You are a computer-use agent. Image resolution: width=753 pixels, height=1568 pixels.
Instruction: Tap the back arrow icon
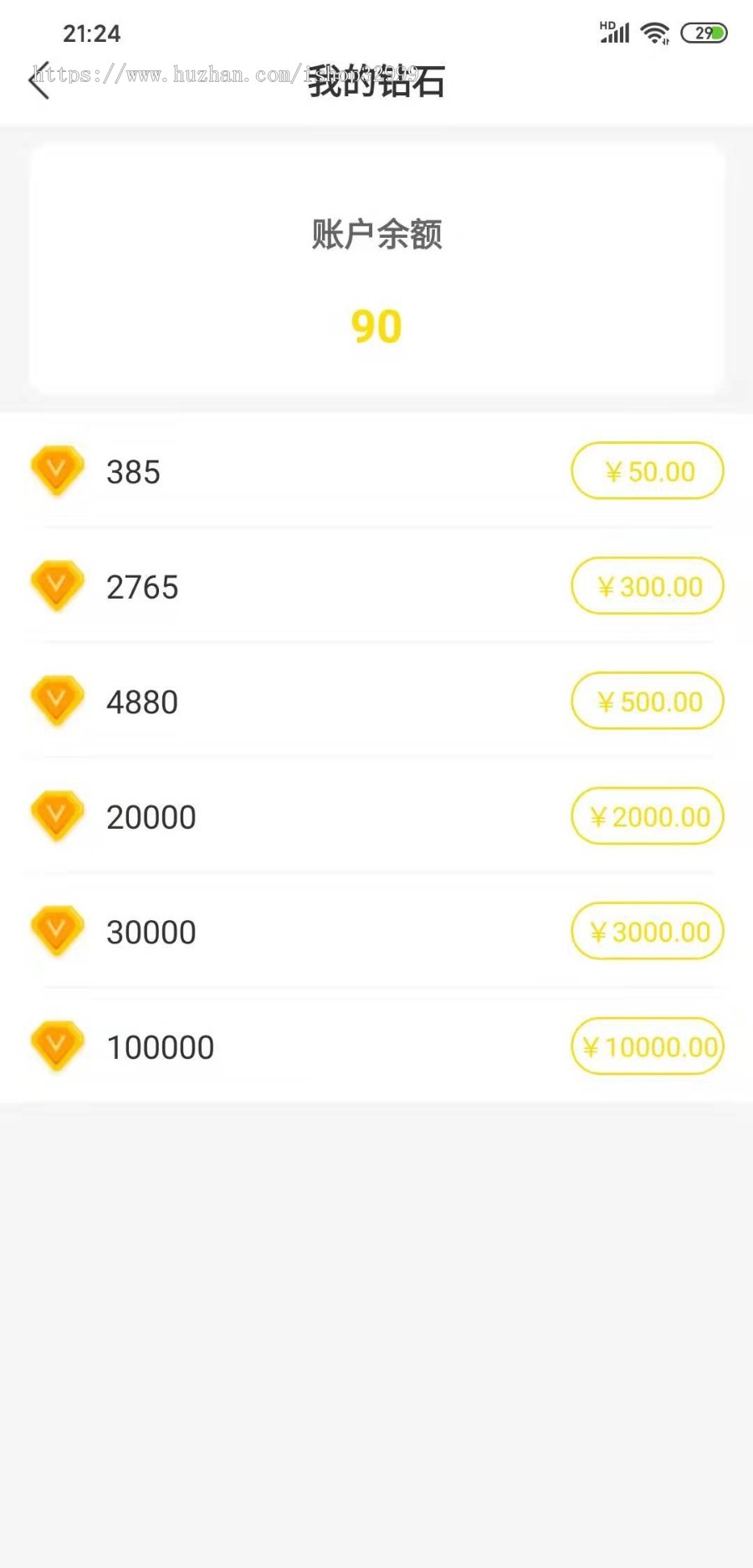tap(39, 81)
